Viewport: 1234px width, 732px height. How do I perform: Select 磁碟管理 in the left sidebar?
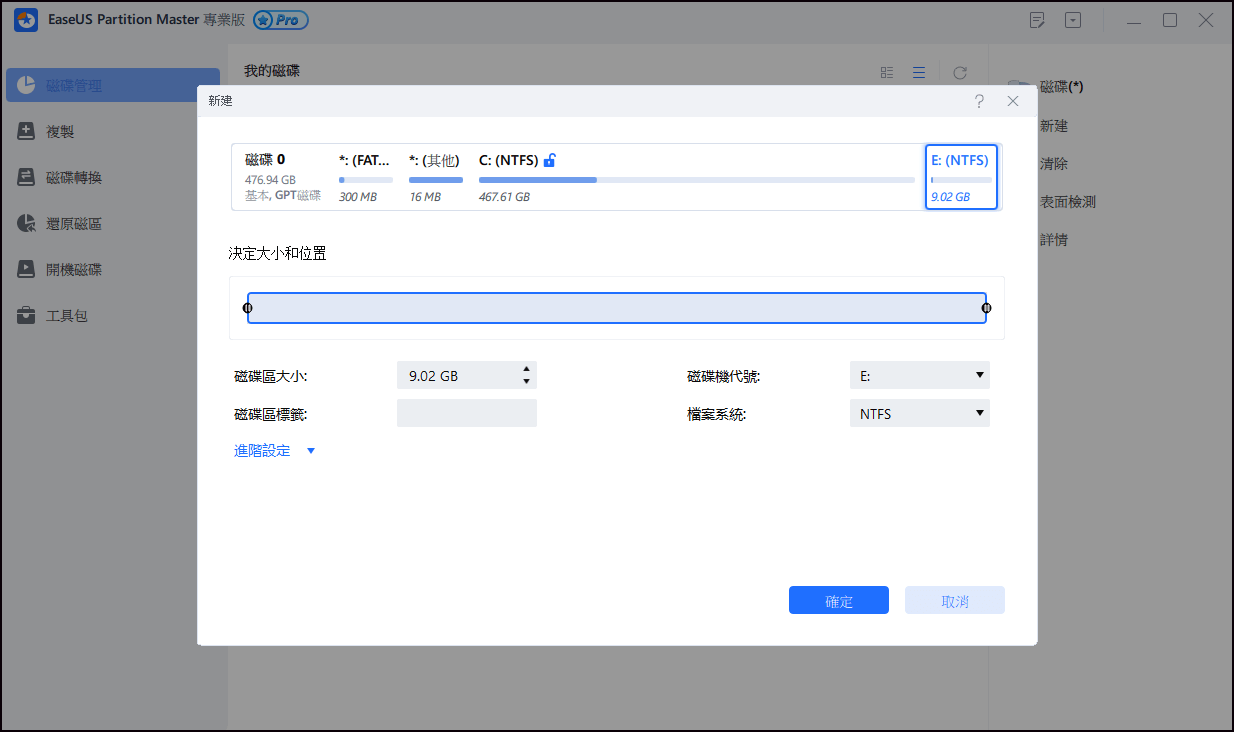(68, 85)
